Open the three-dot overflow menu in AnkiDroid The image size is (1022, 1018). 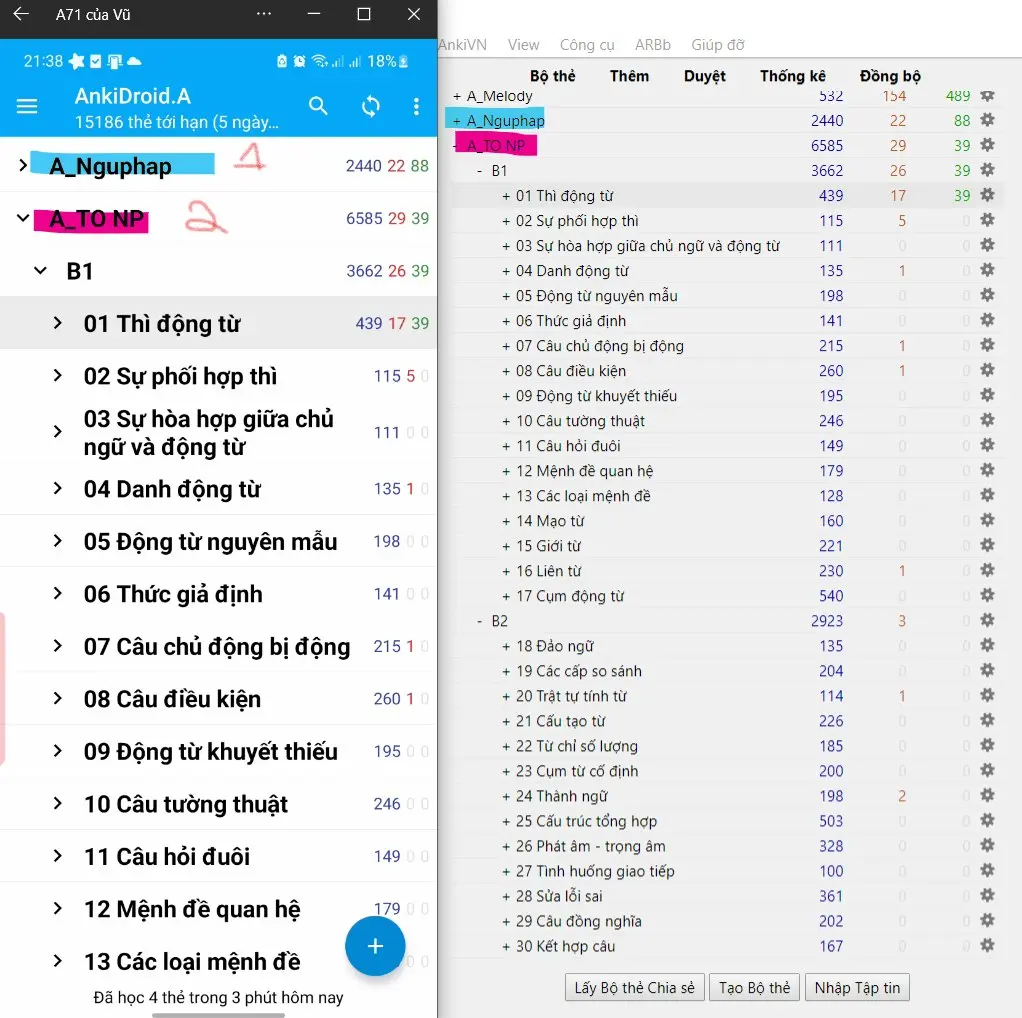[416, 107]
